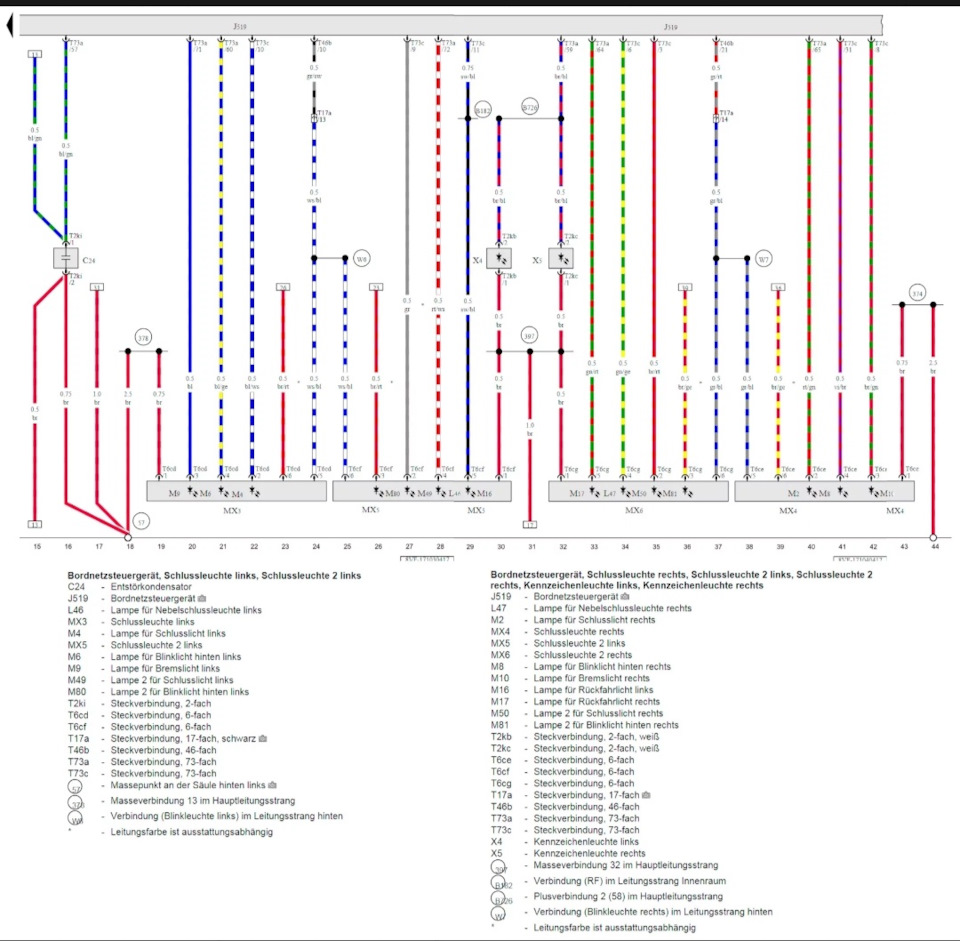Screen dimensions: 960x941
Task: Select the MX3 tail light component box
Action: 236,492
